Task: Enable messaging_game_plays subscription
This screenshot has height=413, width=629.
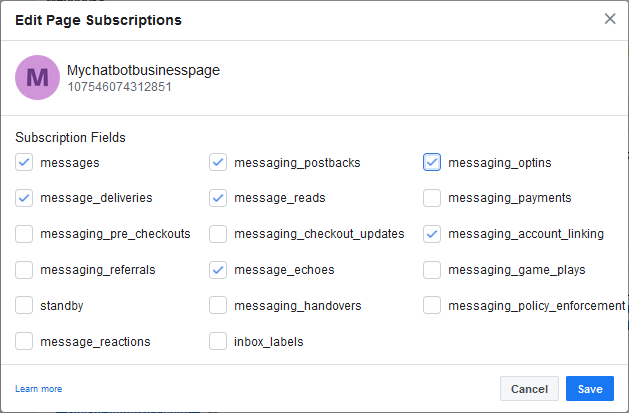Action: tap(432, 270)
